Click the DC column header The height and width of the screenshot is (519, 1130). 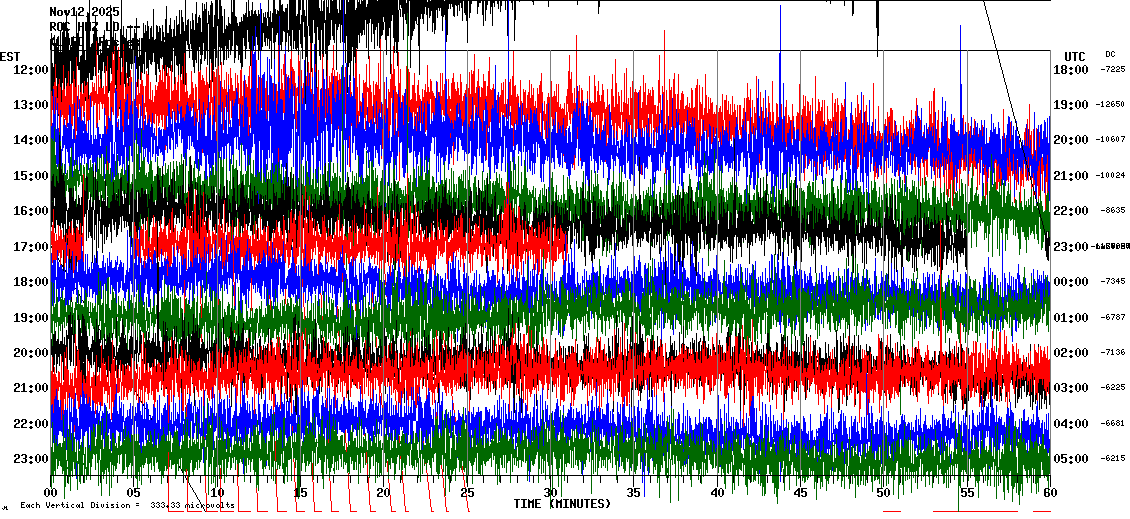coord(1110,54)
